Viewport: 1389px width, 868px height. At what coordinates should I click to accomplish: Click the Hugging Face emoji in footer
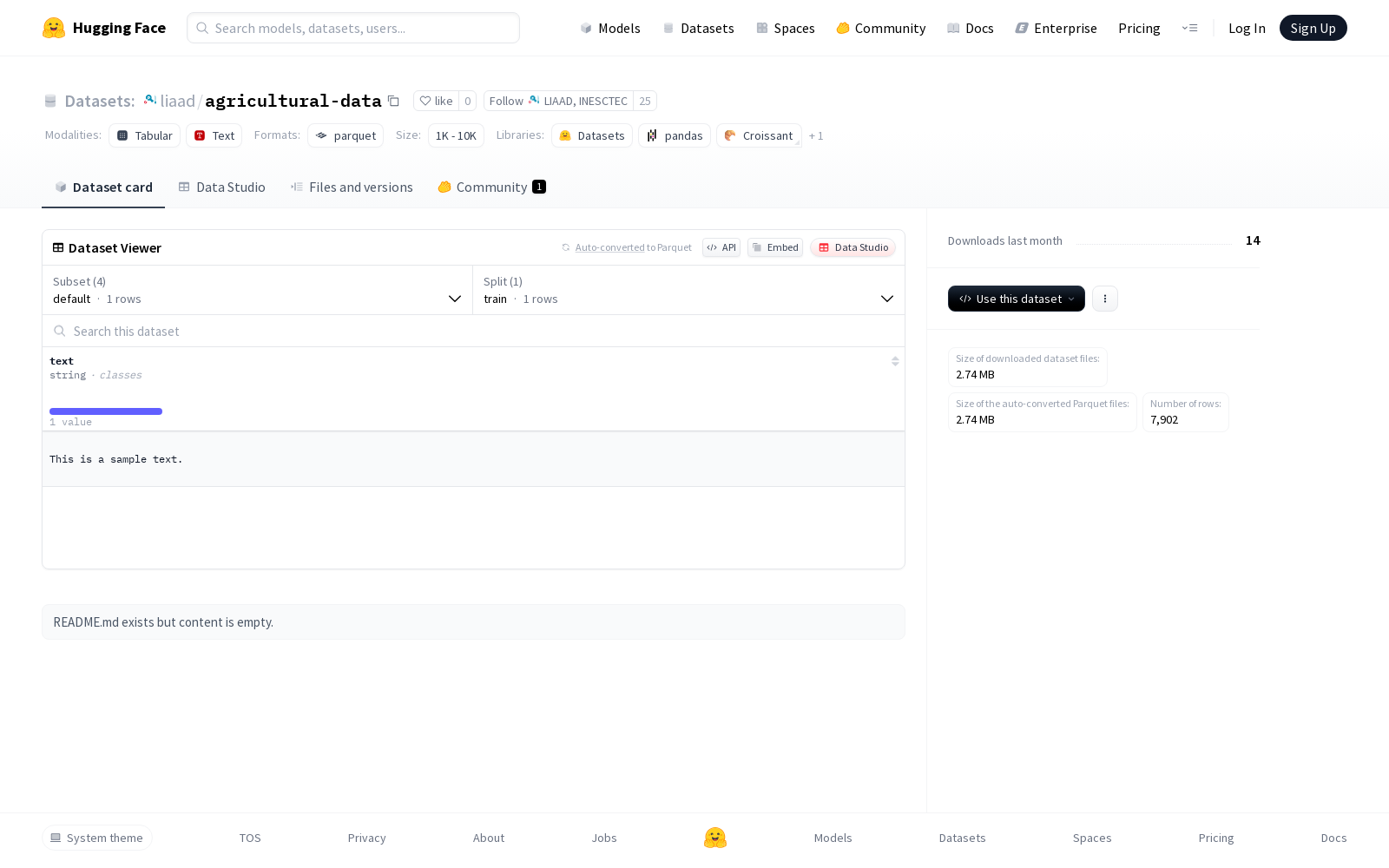click(x=715, y=838)
